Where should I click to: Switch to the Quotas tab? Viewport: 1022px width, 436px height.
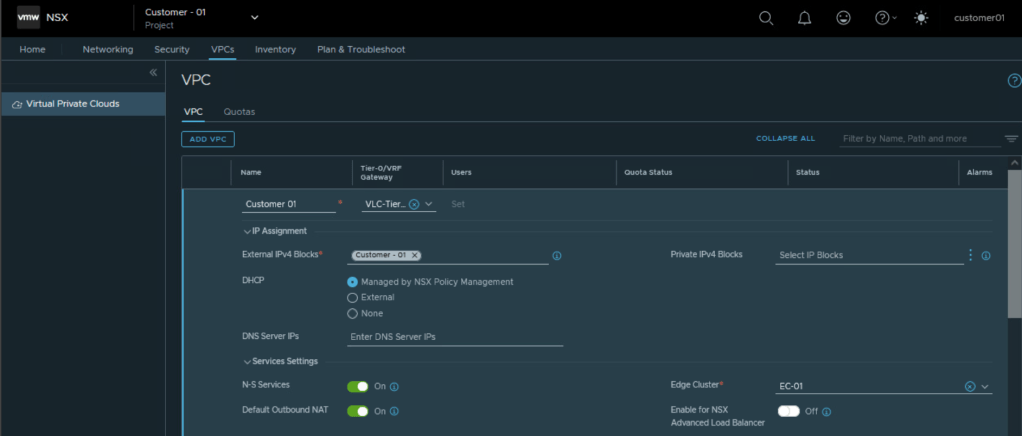[x=239, y=112]
